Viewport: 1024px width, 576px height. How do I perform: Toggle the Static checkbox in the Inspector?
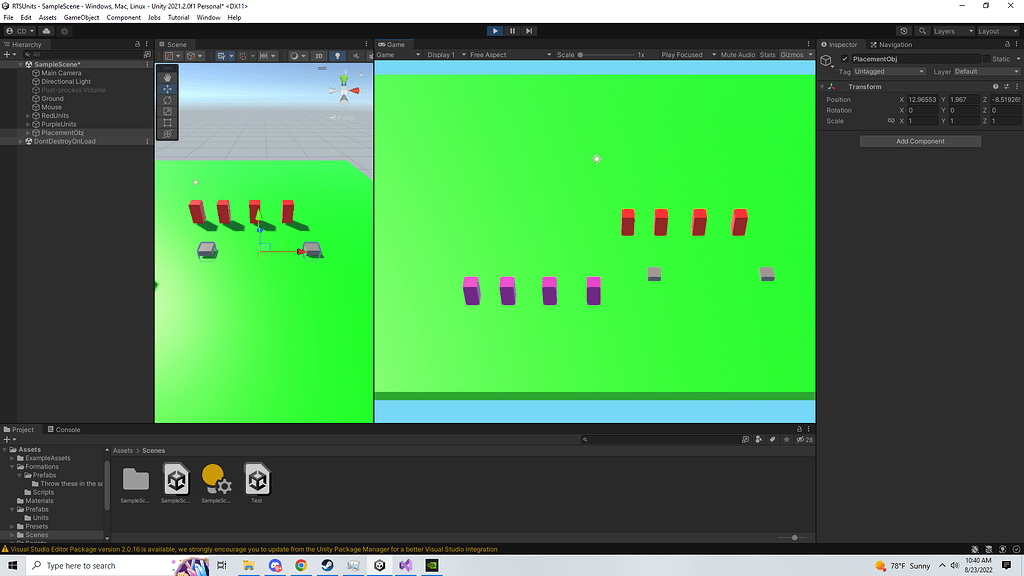pyautogui.click(x=986, y=59)
